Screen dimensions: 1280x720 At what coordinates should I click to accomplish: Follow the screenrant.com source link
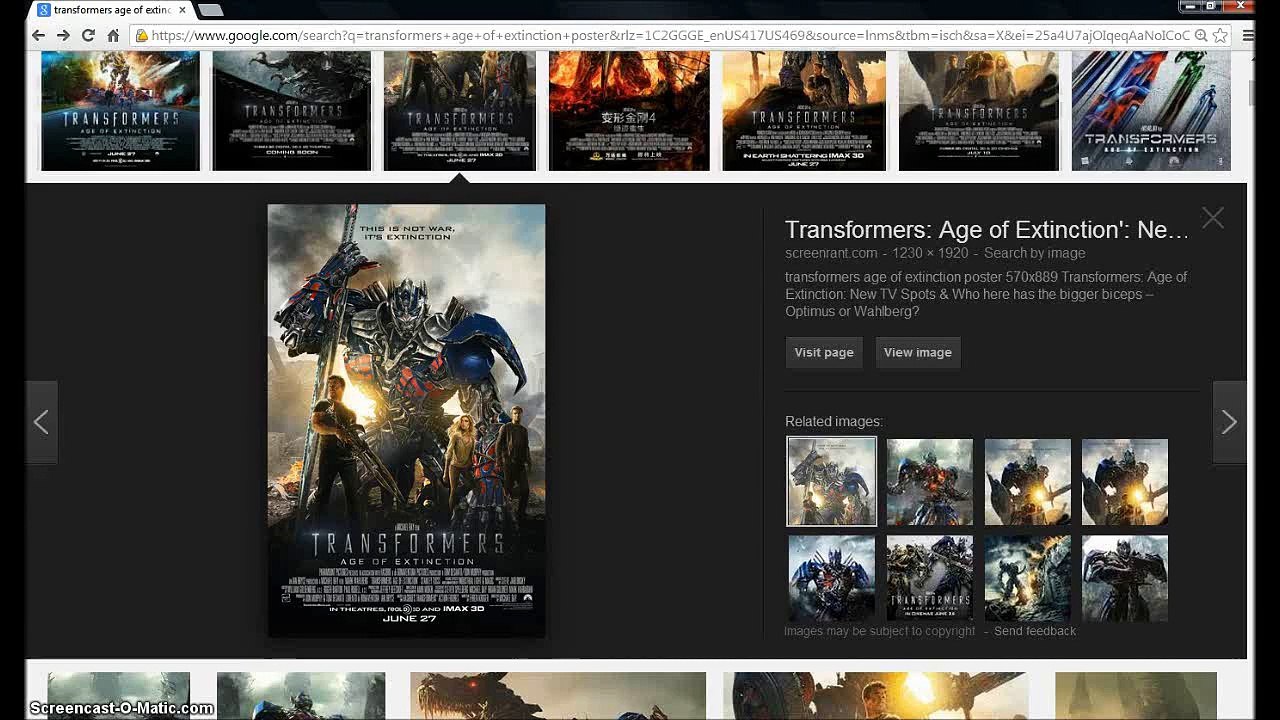(831, 253)
